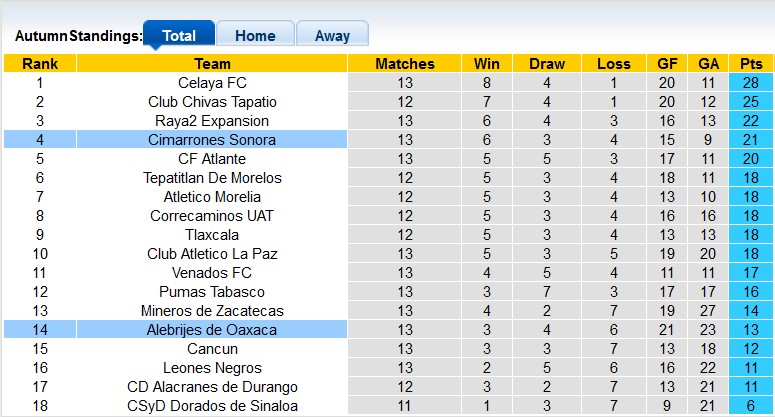The width and height of the screenshot is (775, 417).
Task: Click Tepatitlan De Morelos team name
Action: point(212,178)
